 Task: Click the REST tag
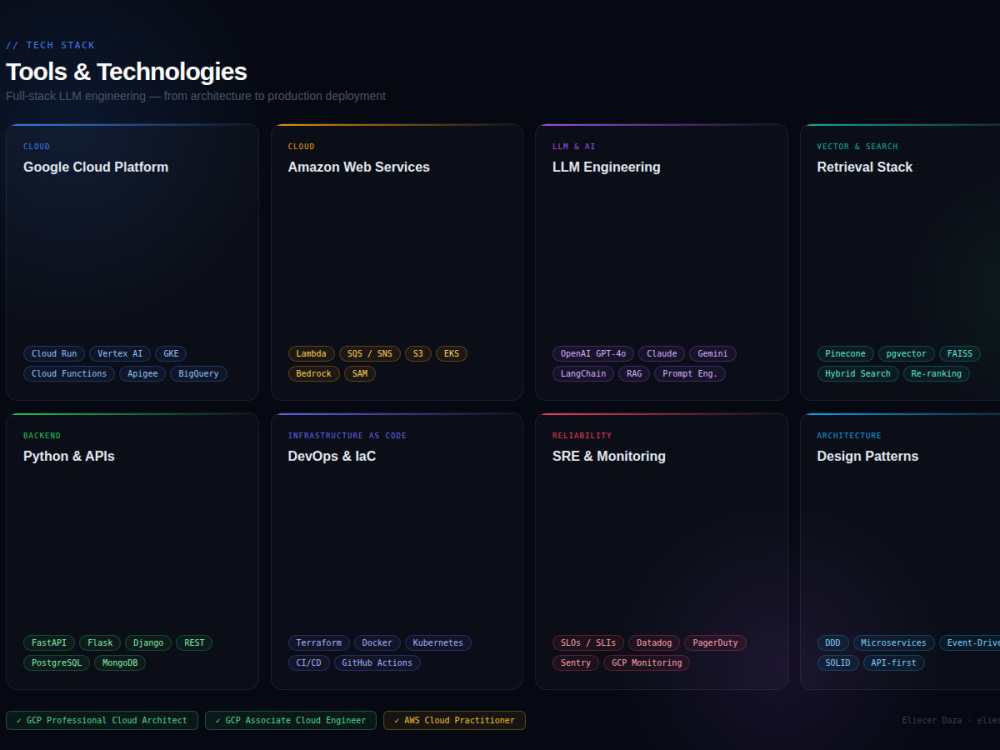click(195, 643)
